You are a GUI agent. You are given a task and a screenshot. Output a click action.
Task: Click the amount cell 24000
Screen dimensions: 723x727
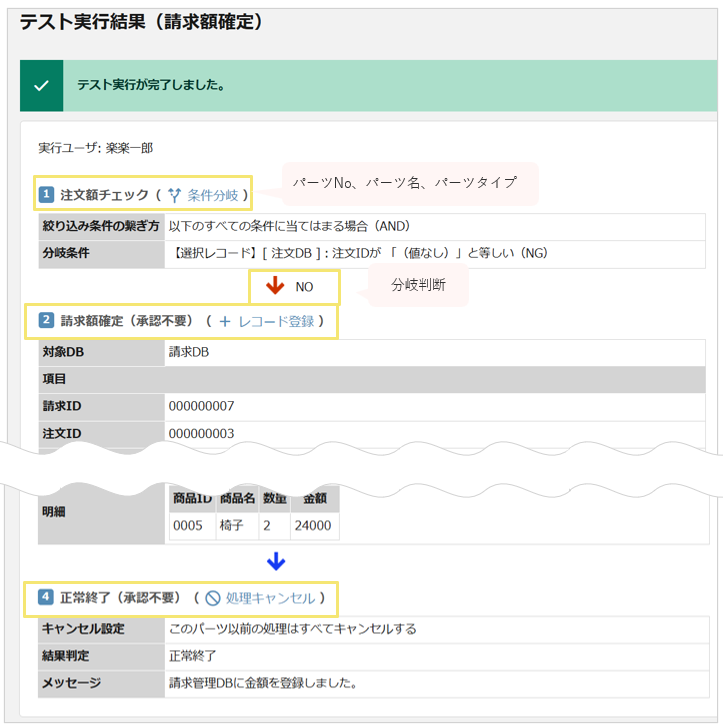click(315, 526)
